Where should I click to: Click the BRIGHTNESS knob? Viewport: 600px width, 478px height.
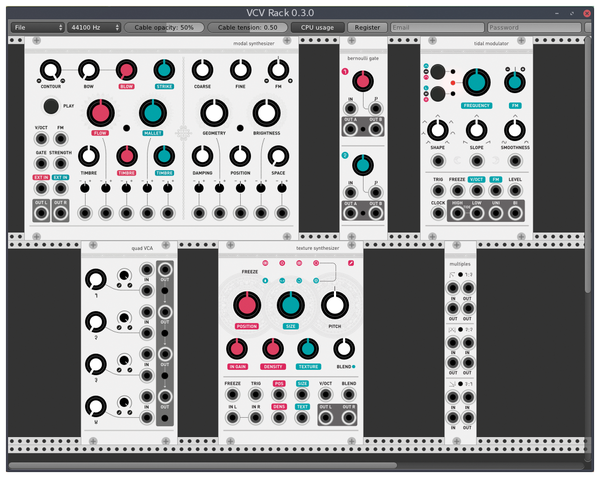pyautogui.click(x=266, y=113)
